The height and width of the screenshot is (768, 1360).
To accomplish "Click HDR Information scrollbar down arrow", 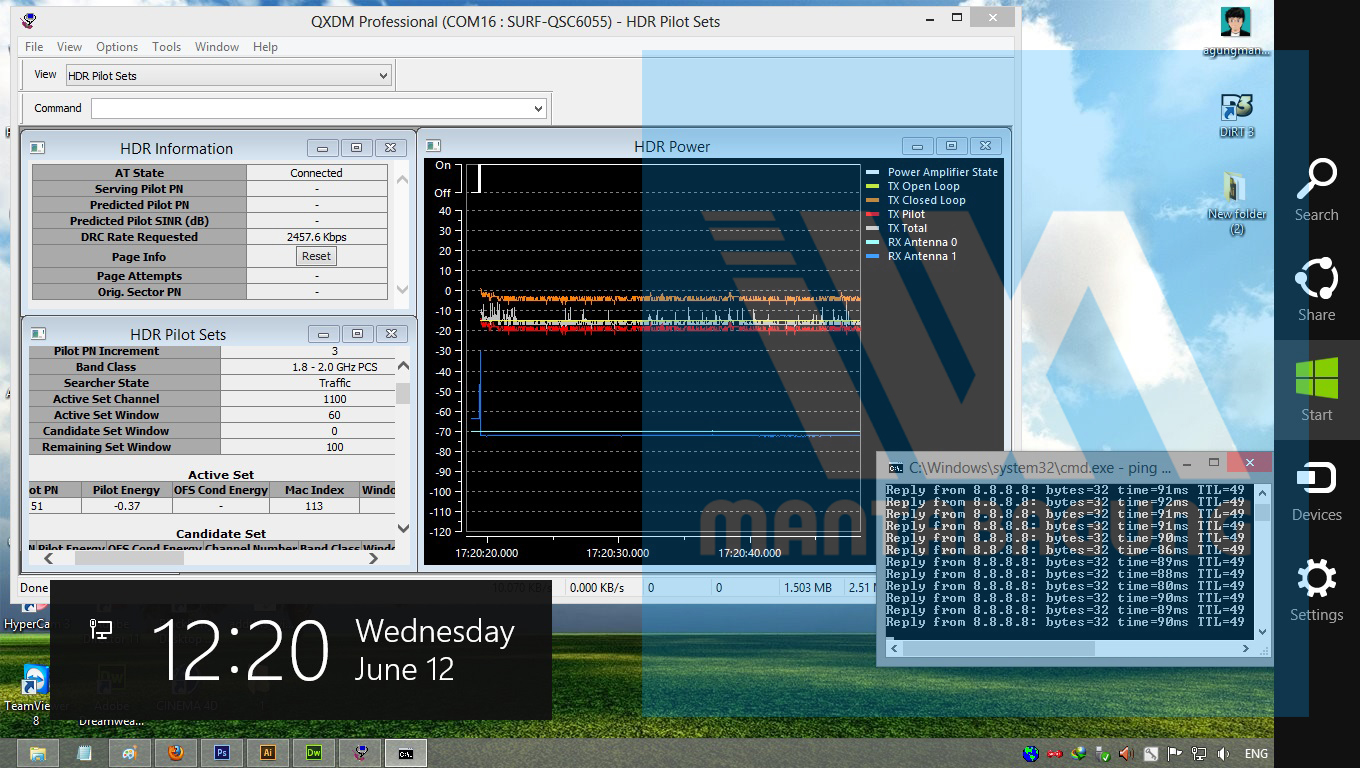I will click(x=402, y=290).
